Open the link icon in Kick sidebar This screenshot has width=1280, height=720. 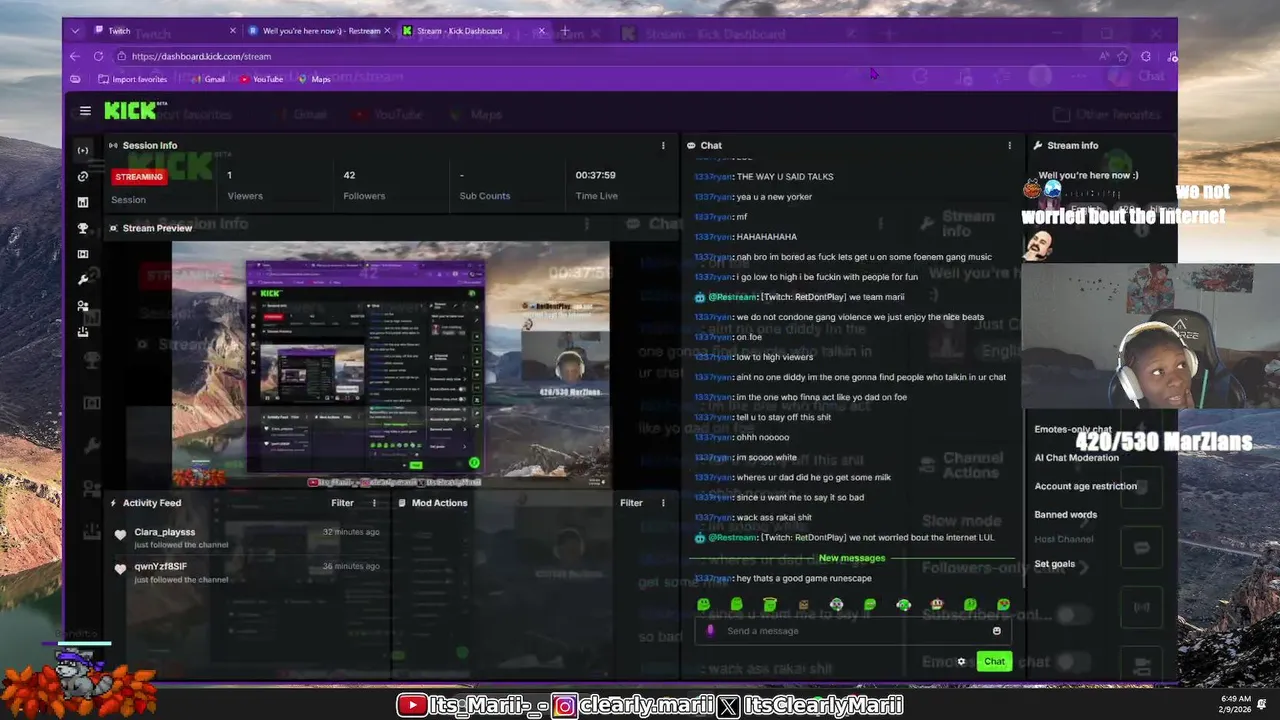click(x=83, y=177)
